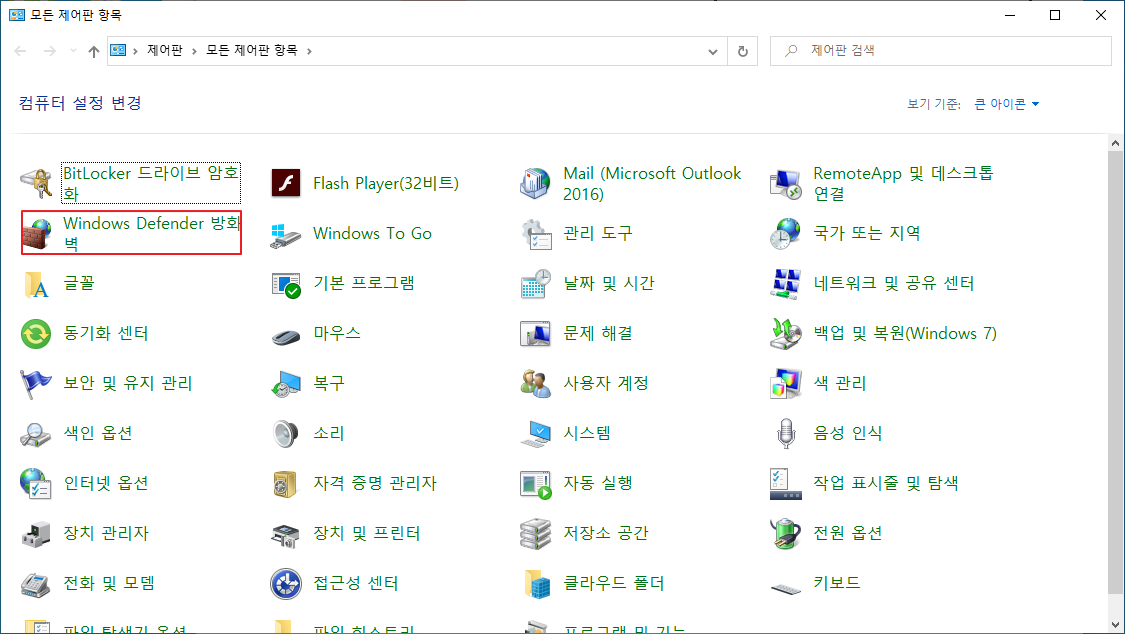Open 사용자 계정 people icon
Viewport: 1125px width, 634px height.
(535, 384)
